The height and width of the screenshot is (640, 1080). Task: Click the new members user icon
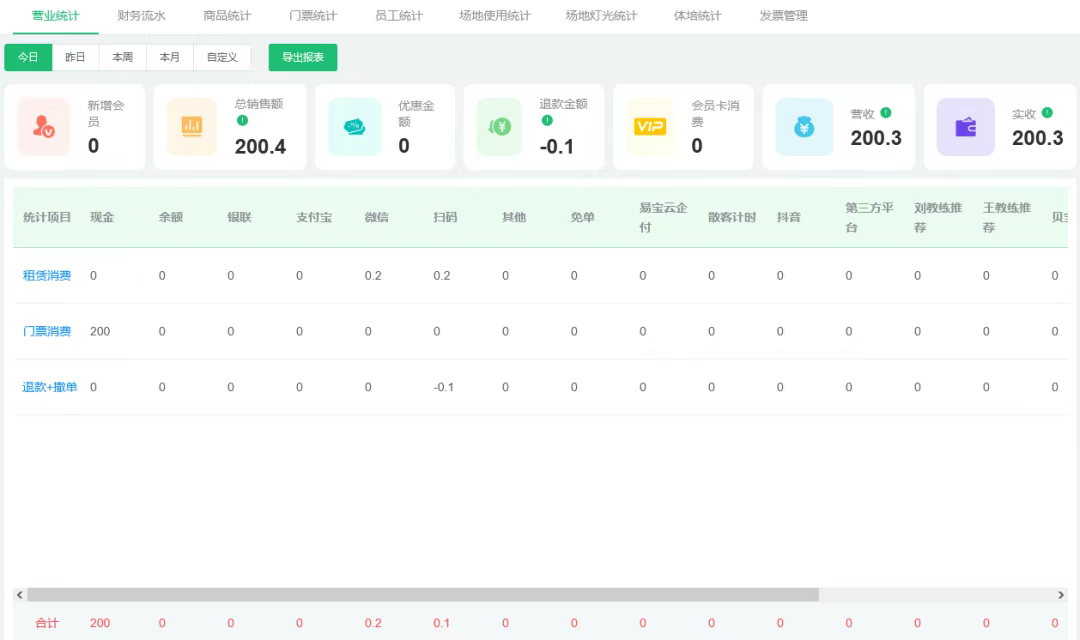point(44,127)
